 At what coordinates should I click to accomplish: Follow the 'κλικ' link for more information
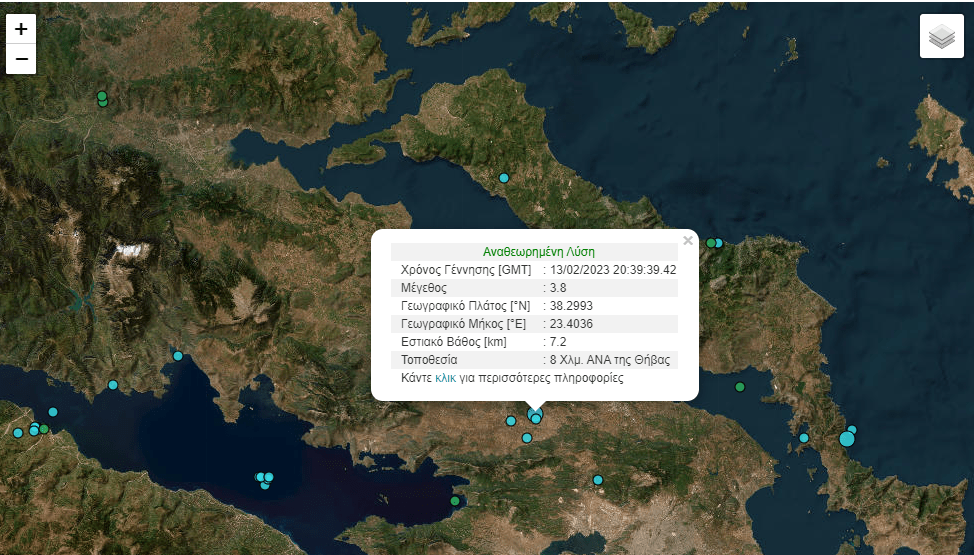(x=445, y=379)
